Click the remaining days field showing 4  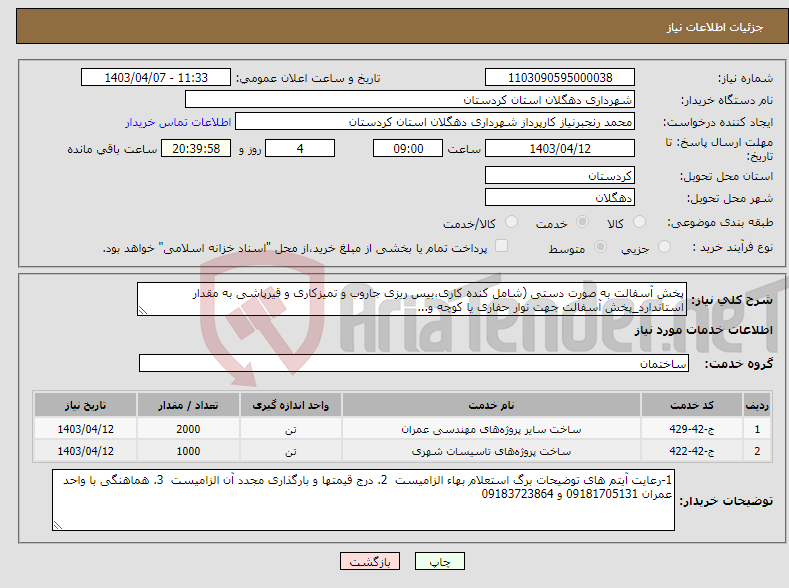point(300,148)
